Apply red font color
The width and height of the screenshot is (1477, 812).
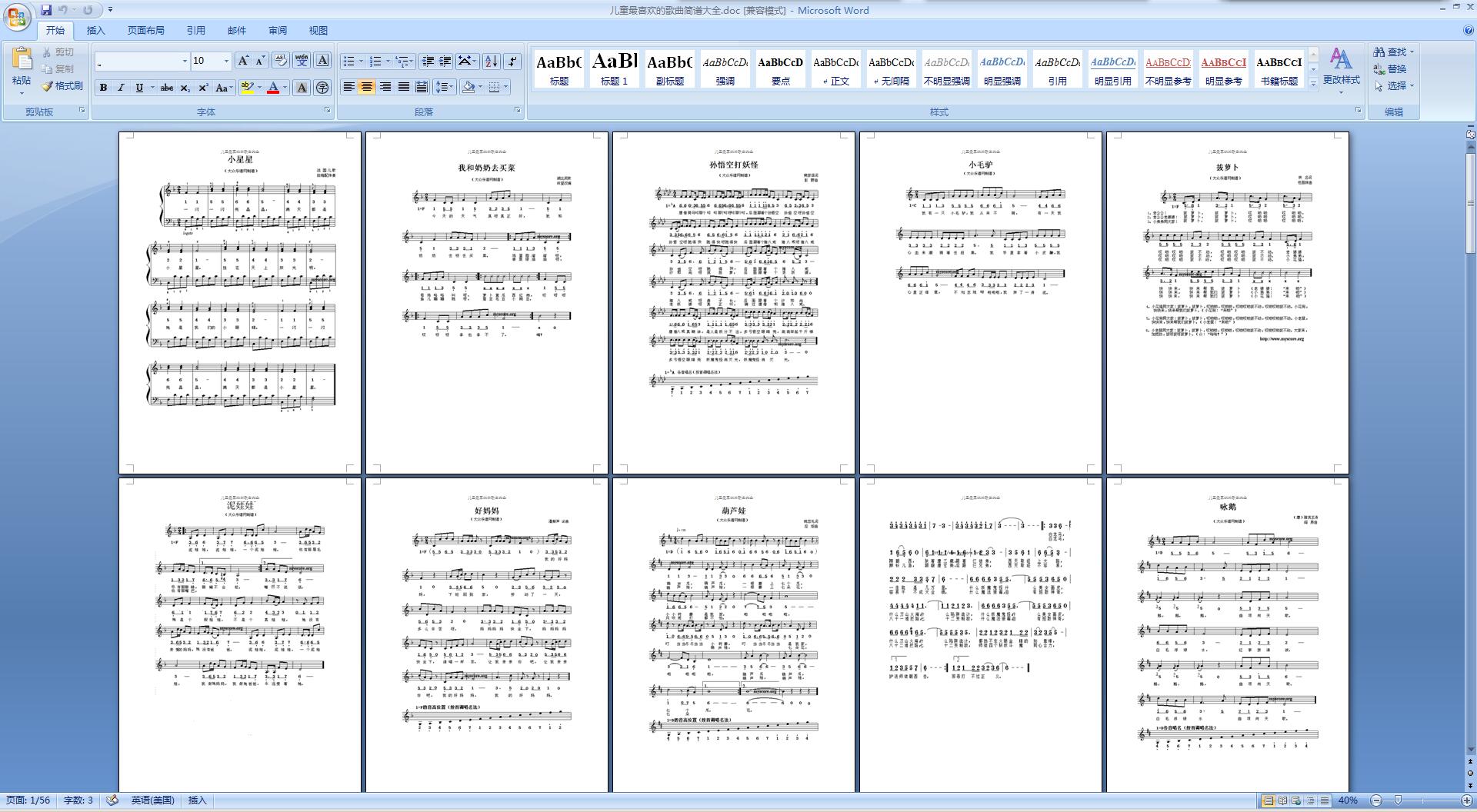(273, 88)
